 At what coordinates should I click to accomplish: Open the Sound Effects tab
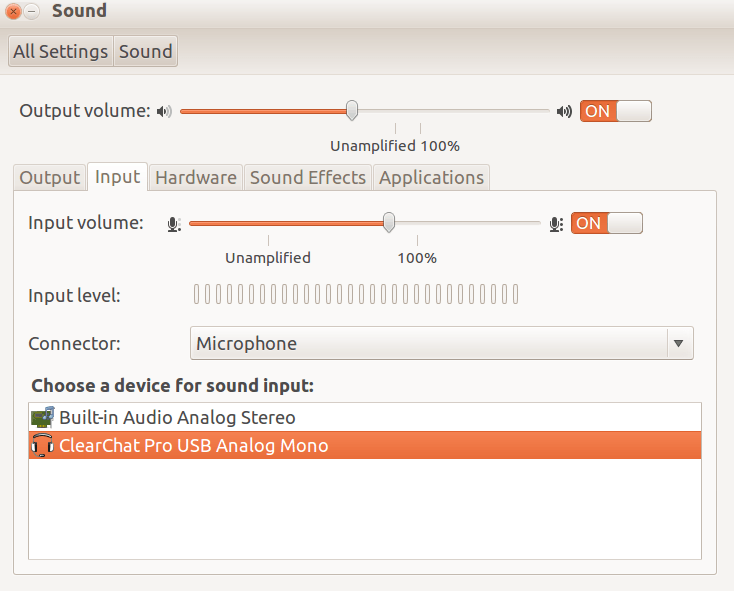(308, 178)
